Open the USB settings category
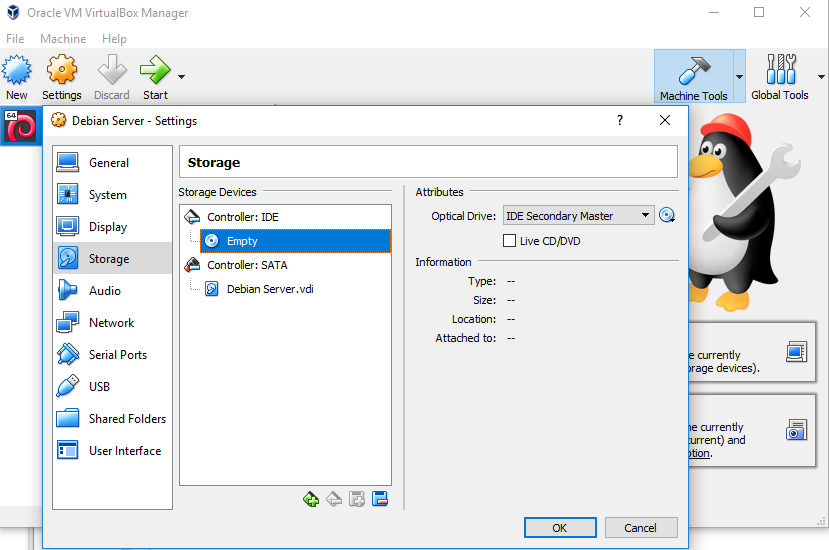The height and width of the screenshot is (550, 829). pyautogui.click(x=112, y=387)
